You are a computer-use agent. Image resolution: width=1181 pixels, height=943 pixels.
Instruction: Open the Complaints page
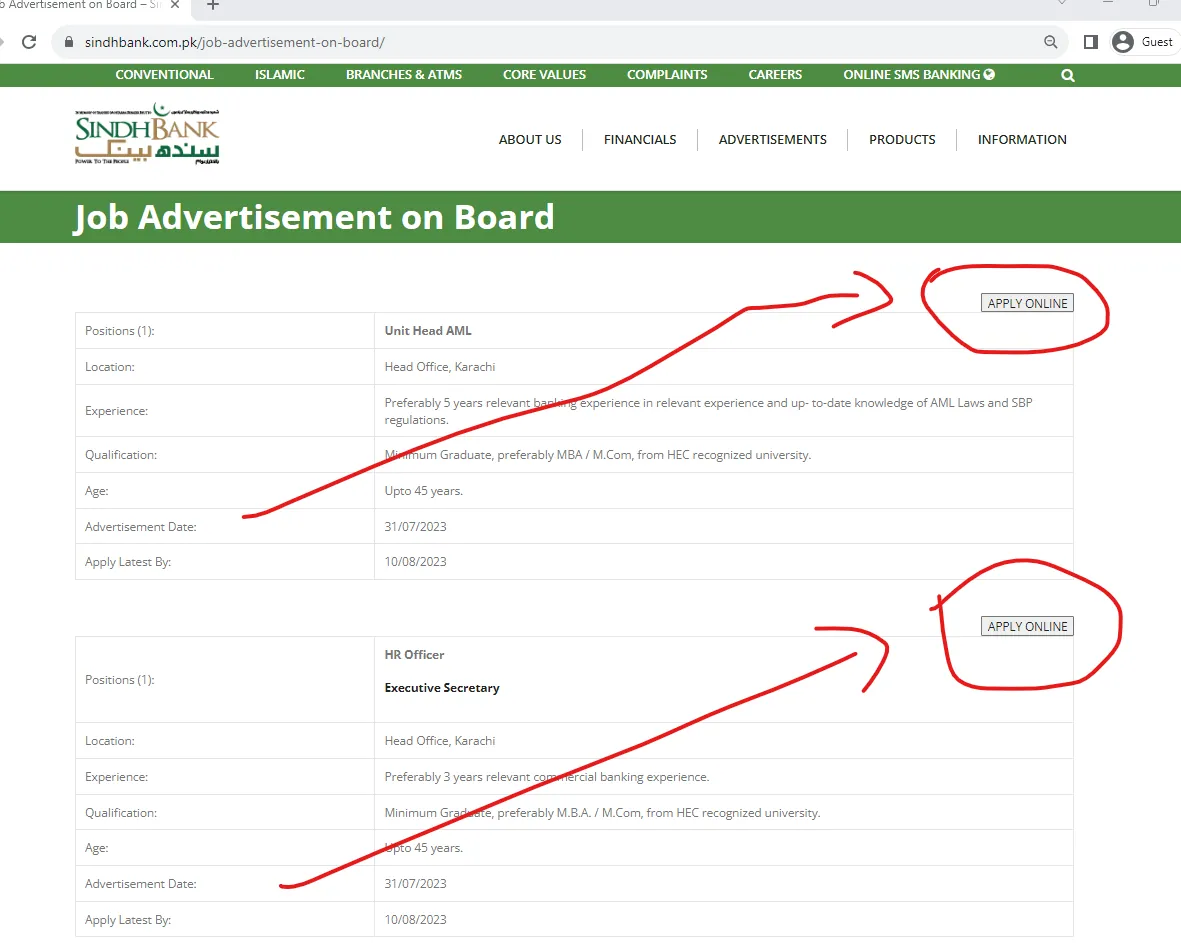[x=667, y=75]
